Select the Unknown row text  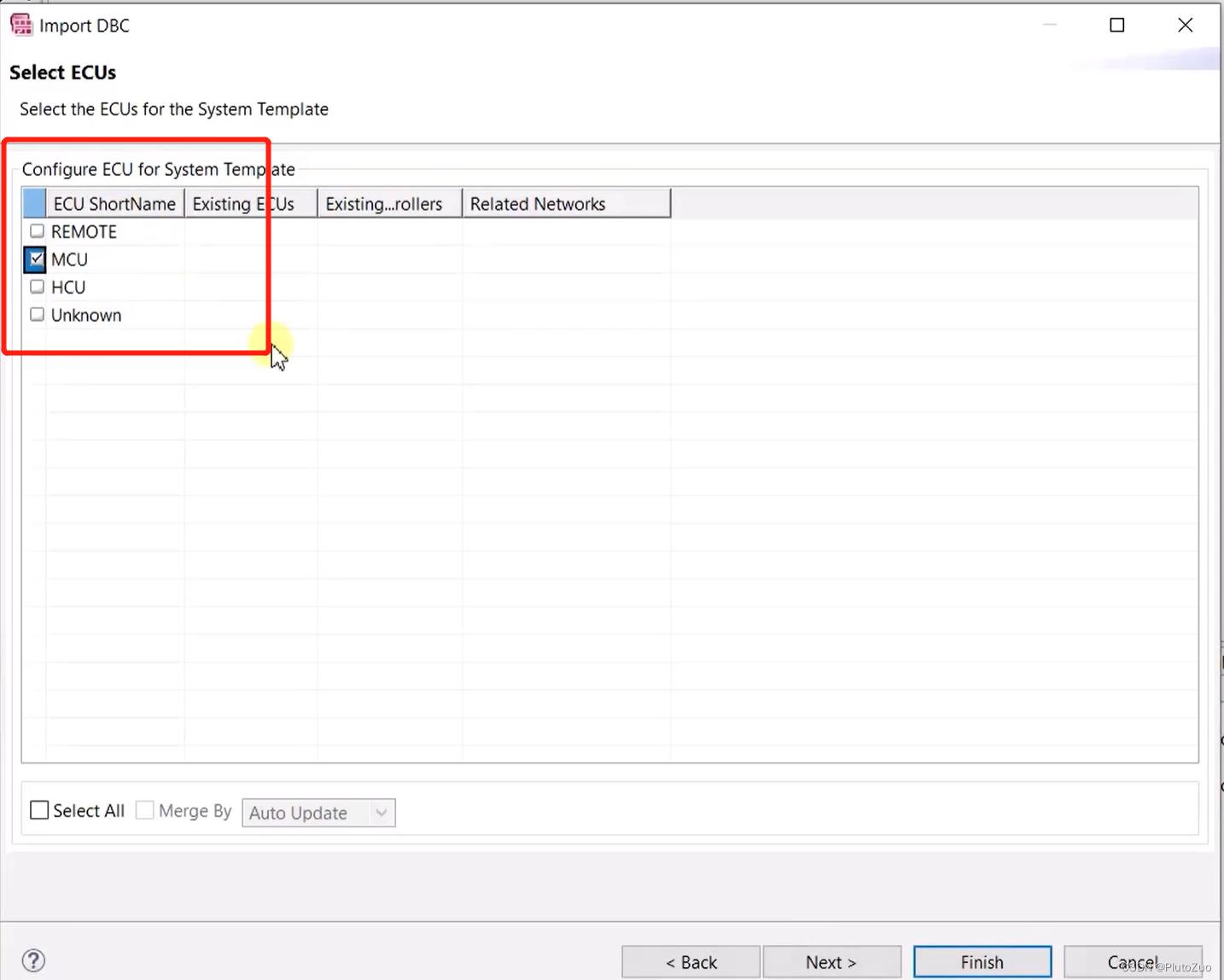[86, 315]
